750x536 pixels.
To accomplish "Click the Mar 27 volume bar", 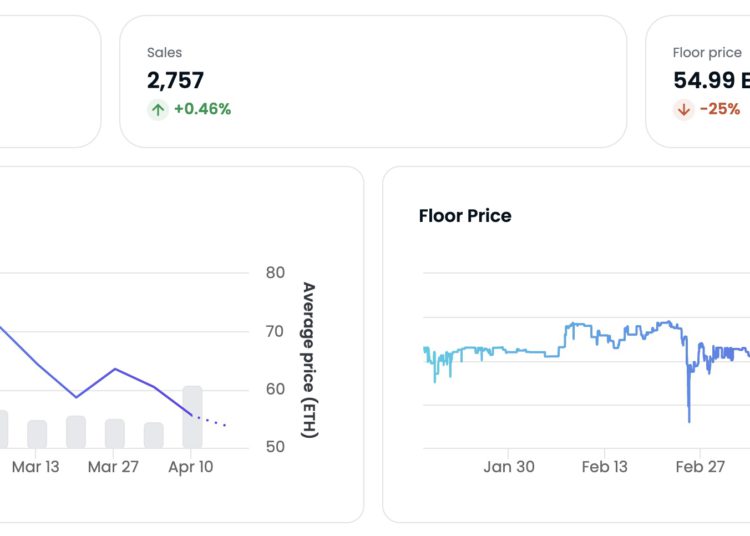I will (115, 433).
